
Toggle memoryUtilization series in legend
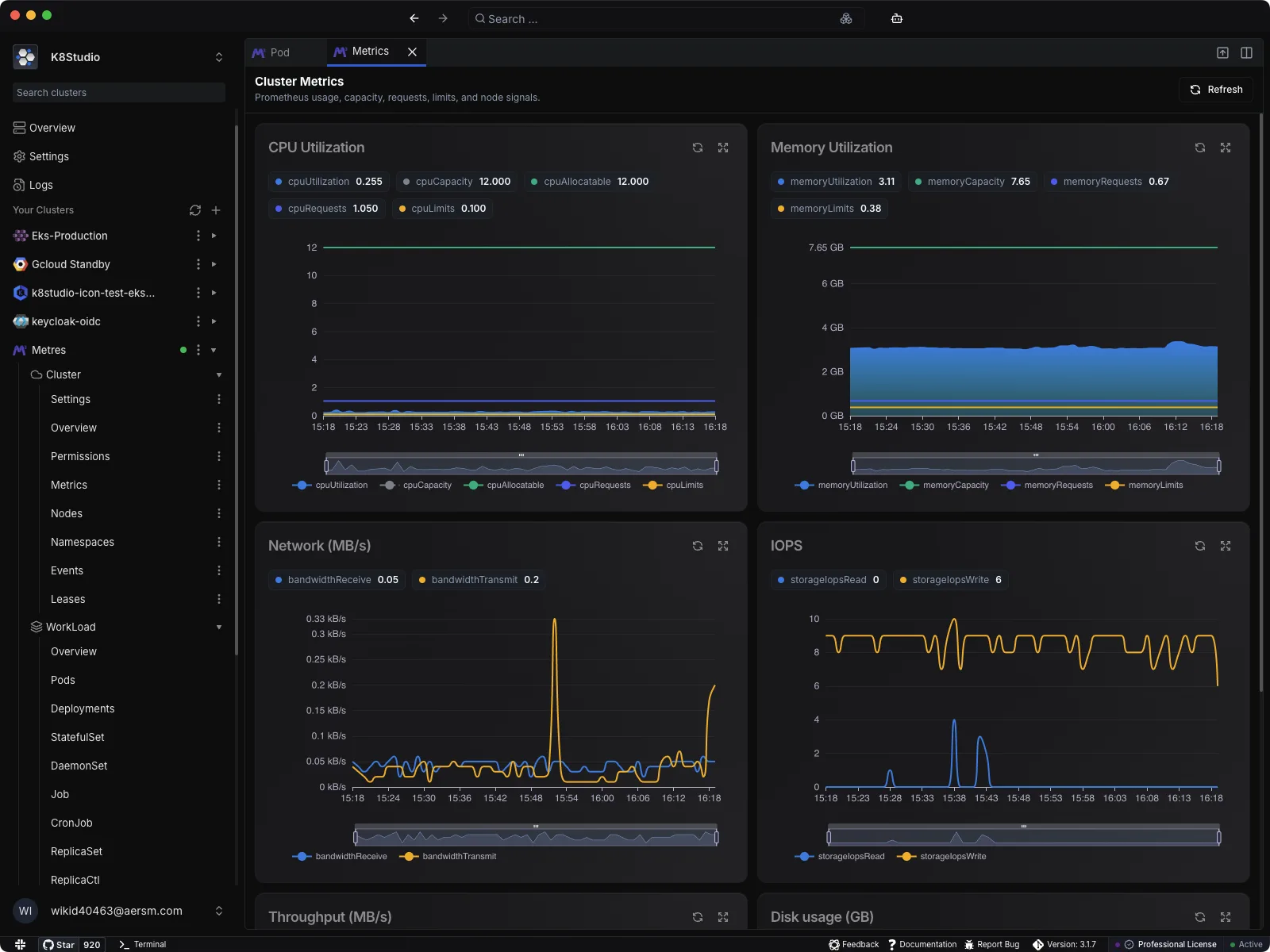[841, 486]
